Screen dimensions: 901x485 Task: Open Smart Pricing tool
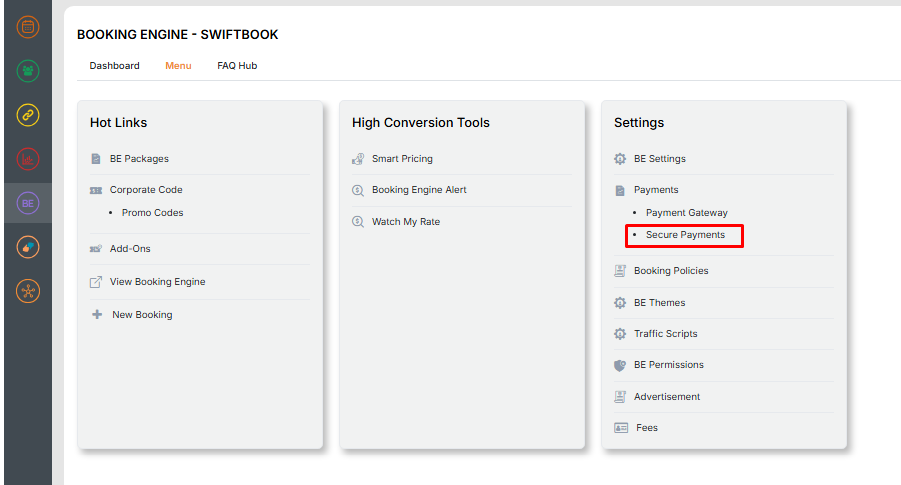(402, 159)
